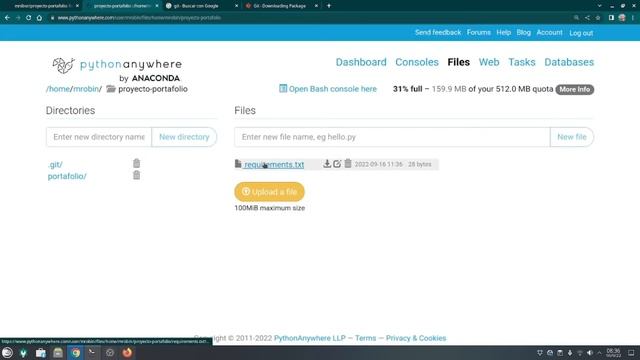
Task: Click the browser forward arrow
Action: pyautogui.click(x=18, y=18)
